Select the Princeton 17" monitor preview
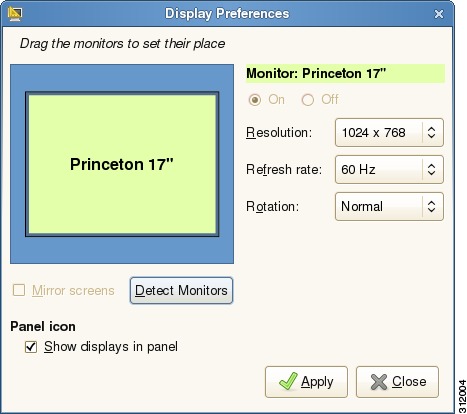This screenshot has width=467, height=414. click(x=122, y=164)
